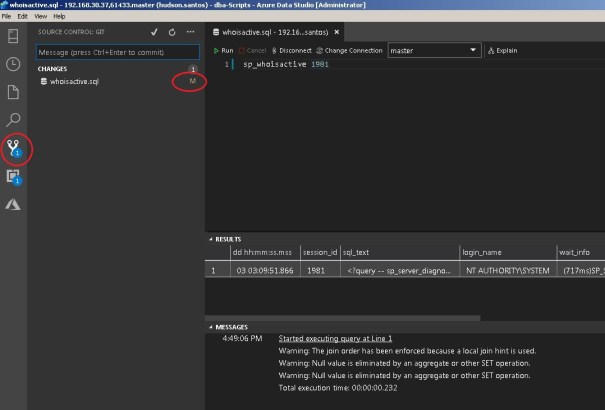Click Explain in the query toolbar
The width and height of the screenshot is (605, 410).
(503, 50)
